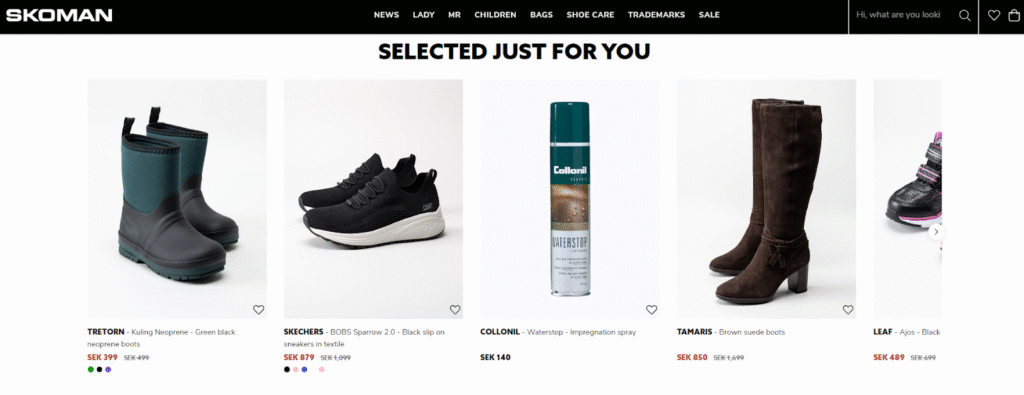
Task: Favorite the Skechers BOBS Sparrow sneakers
Action: click(x=455, y=309)
